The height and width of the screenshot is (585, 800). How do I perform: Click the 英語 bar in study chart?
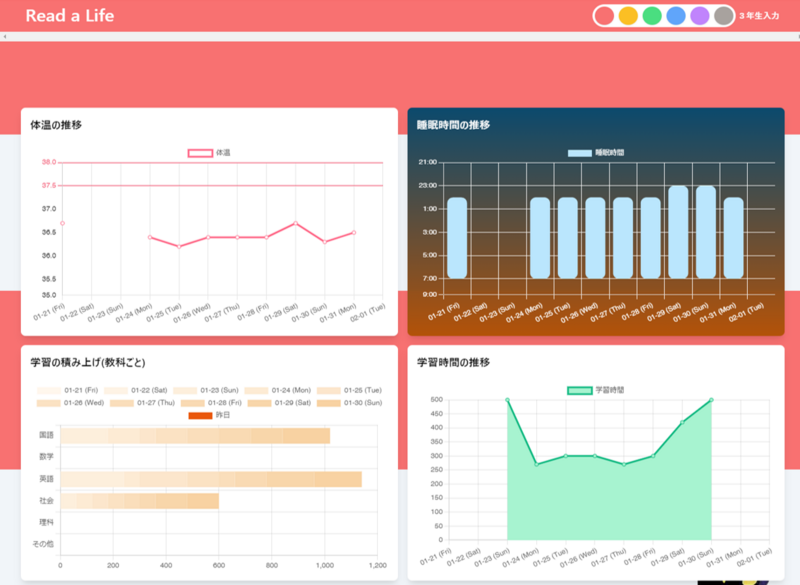click(x=210, y=479)
